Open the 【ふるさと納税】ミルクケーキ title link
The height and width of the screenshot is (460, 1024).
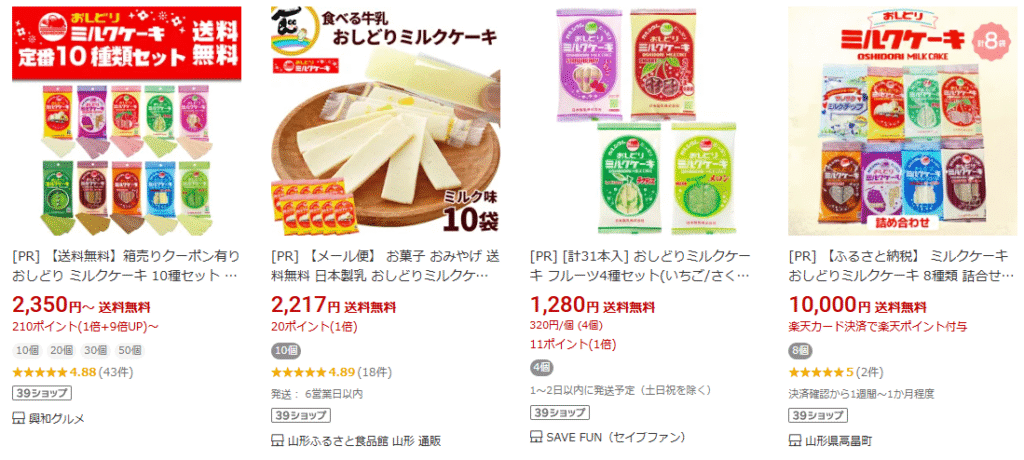[x=902, y=265]
